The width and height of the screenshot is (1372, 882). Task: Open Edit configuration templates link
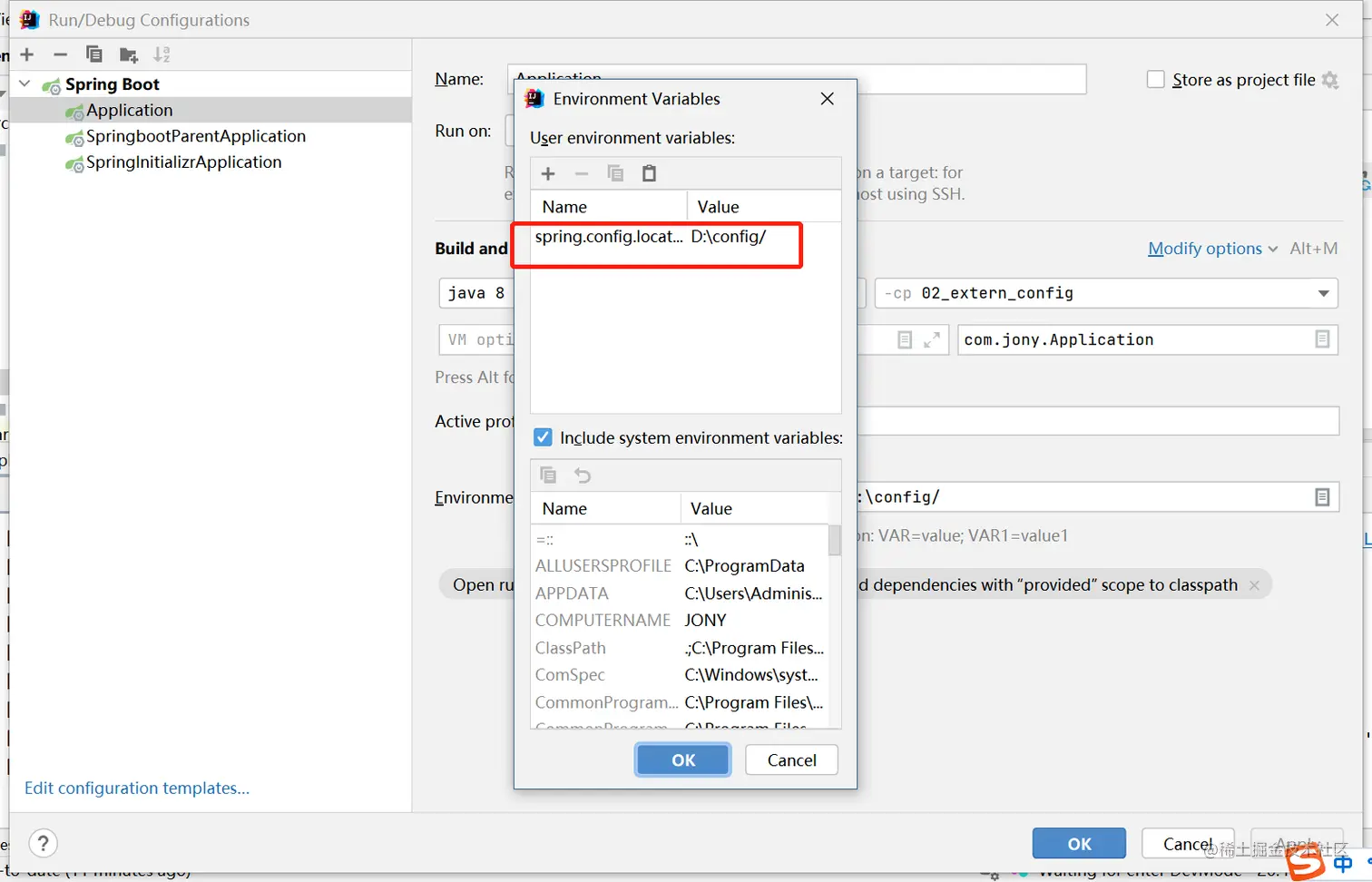click(137, 788)
